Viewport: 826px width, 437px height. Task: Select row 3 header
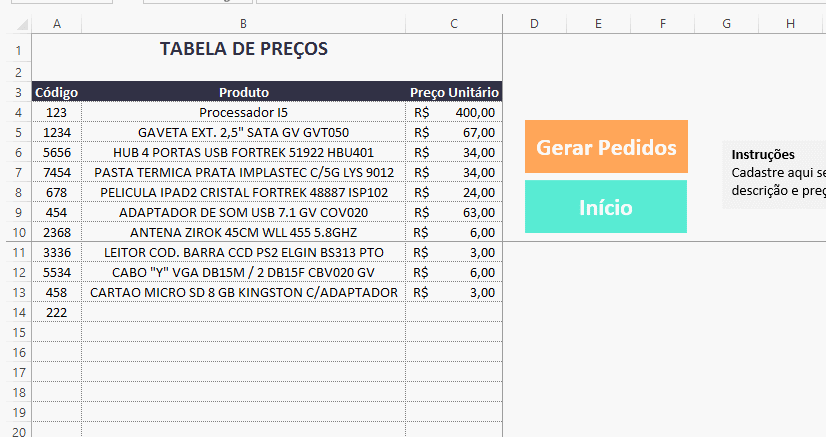(x=16, y=92)
